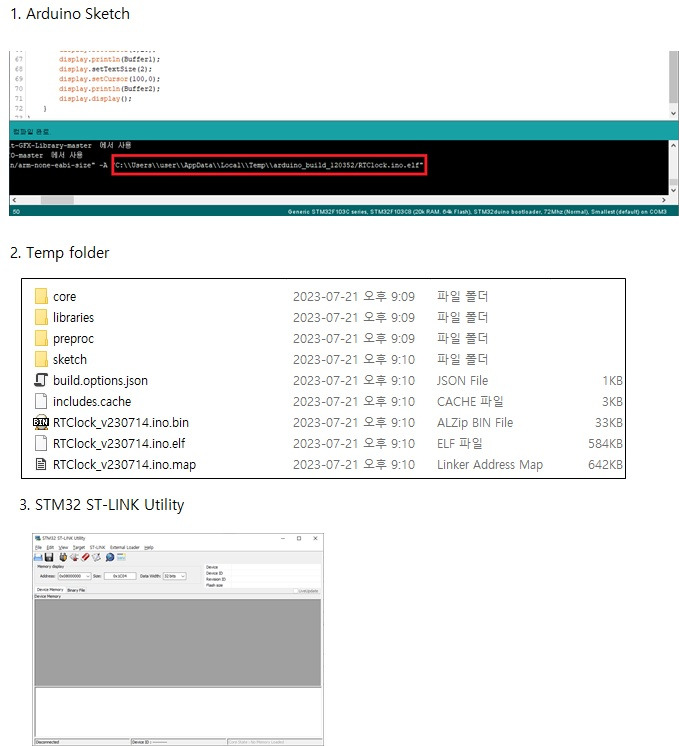Screen dimensions: 679x746
Task: Click the BIN icon of RTClock_v230714.ino.bin
Action: [x=41, y=422]
